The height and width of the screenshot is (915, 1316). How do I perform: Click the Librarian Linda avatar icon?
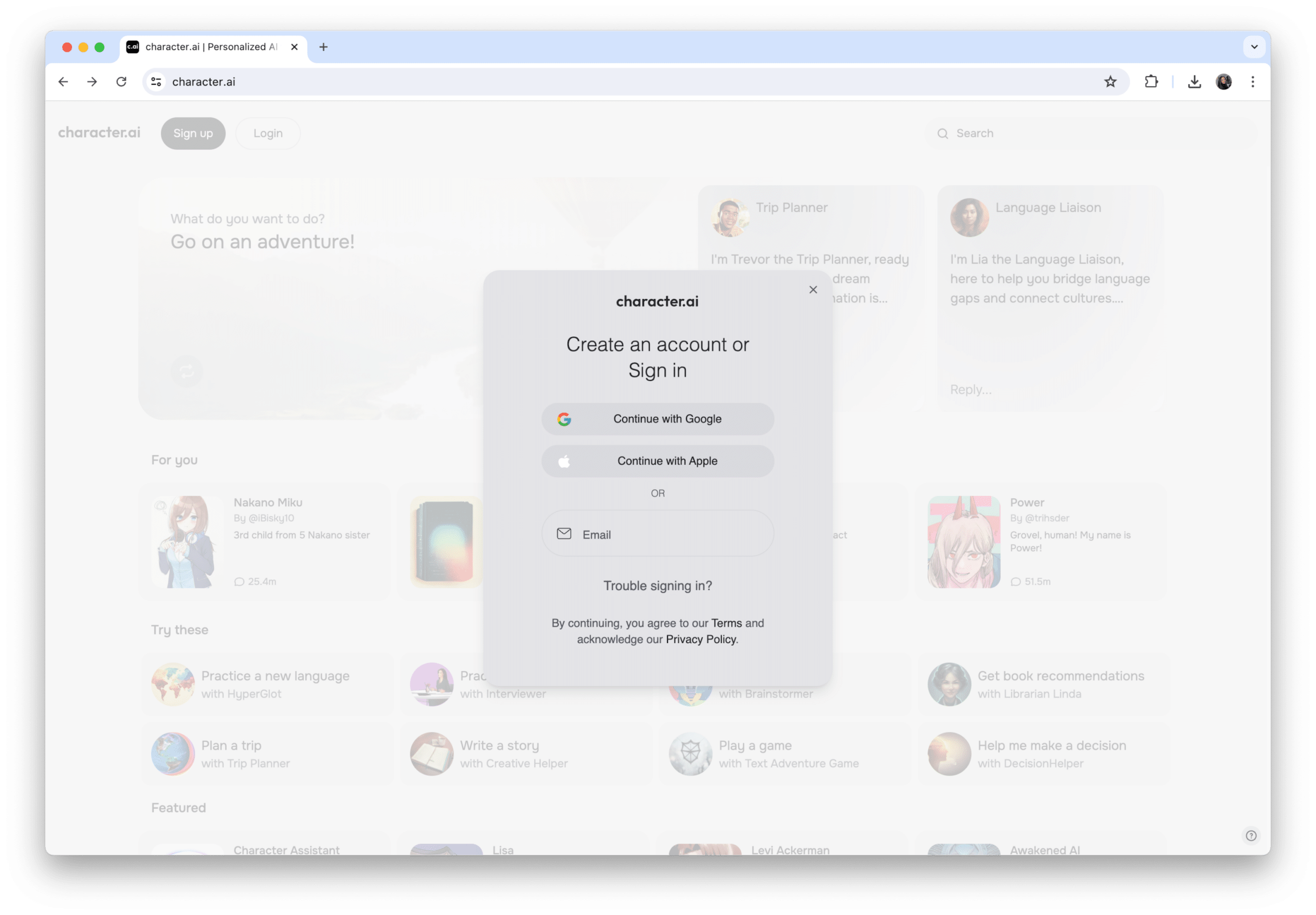click(949, 685)
